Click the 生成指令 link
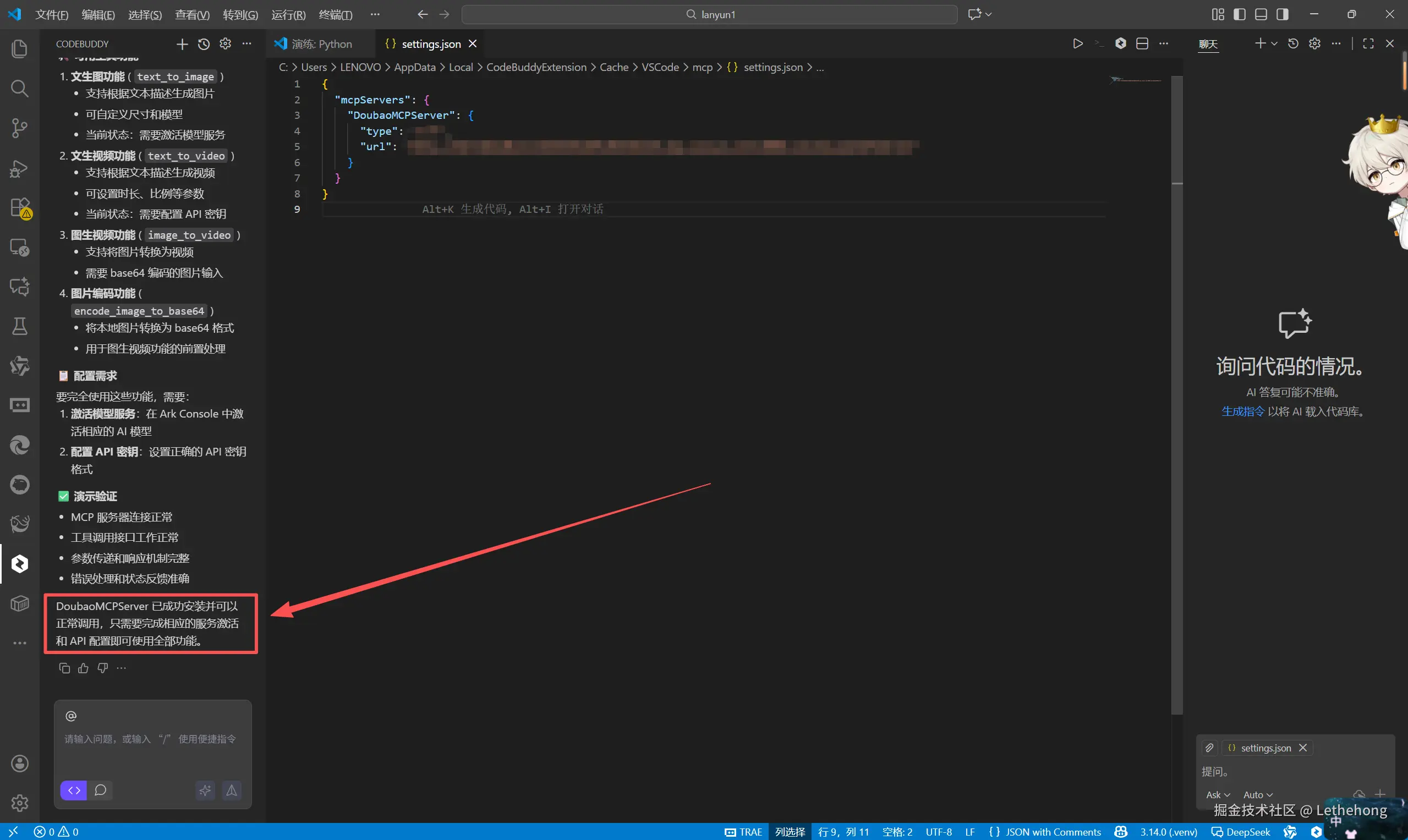Image resolution: width=1408 pixels, height=840 pixels. (x=1242, y=411)
